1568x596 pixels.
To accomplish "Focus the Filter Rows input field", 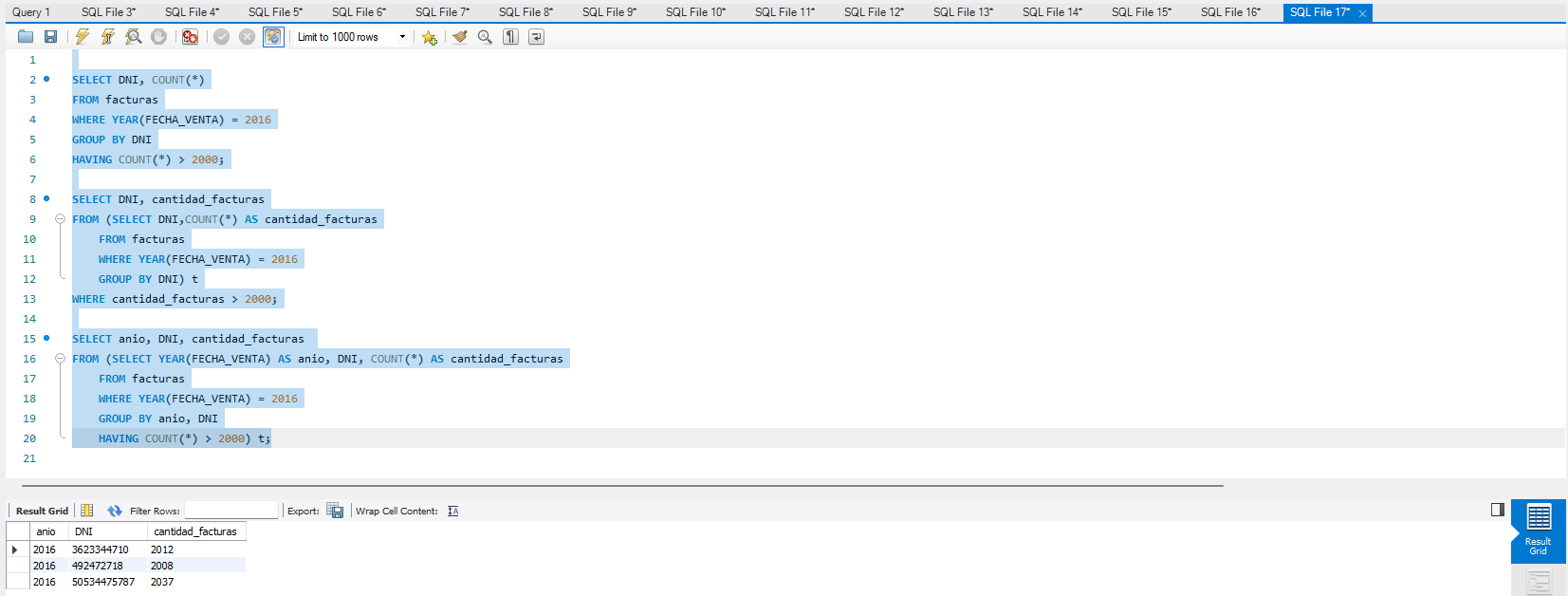I will pyautogui.click(x=231, y=511).
